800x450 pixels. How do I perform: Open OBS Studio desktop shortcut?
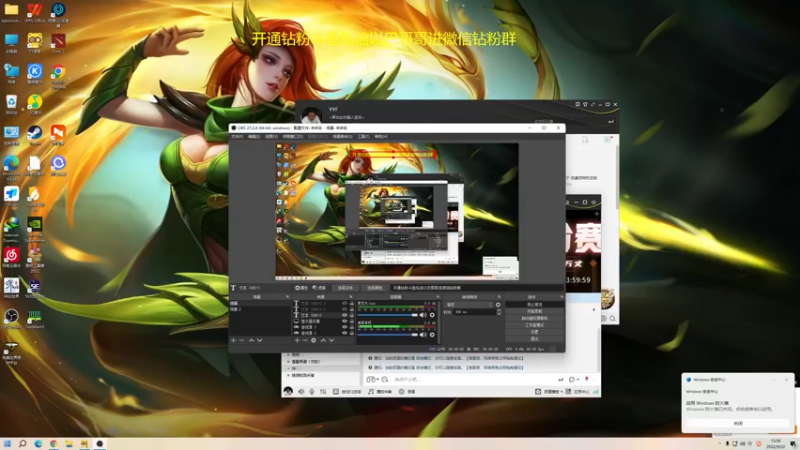[11, 319]
